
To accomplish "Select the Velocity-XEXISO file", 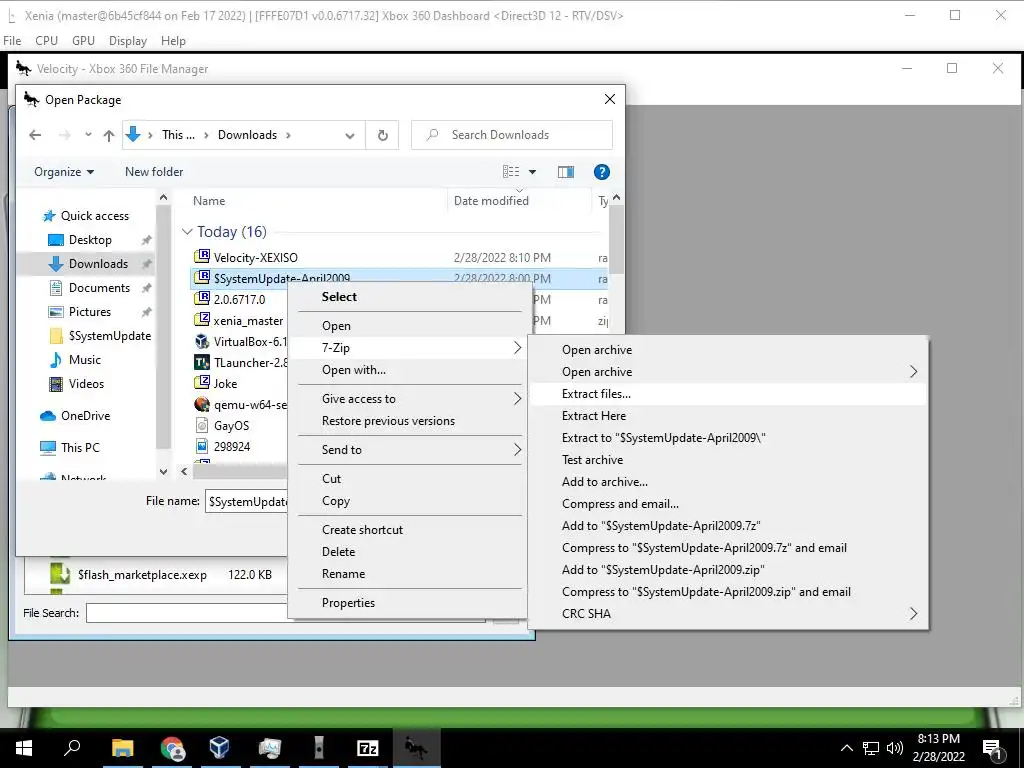I will 255,257.
